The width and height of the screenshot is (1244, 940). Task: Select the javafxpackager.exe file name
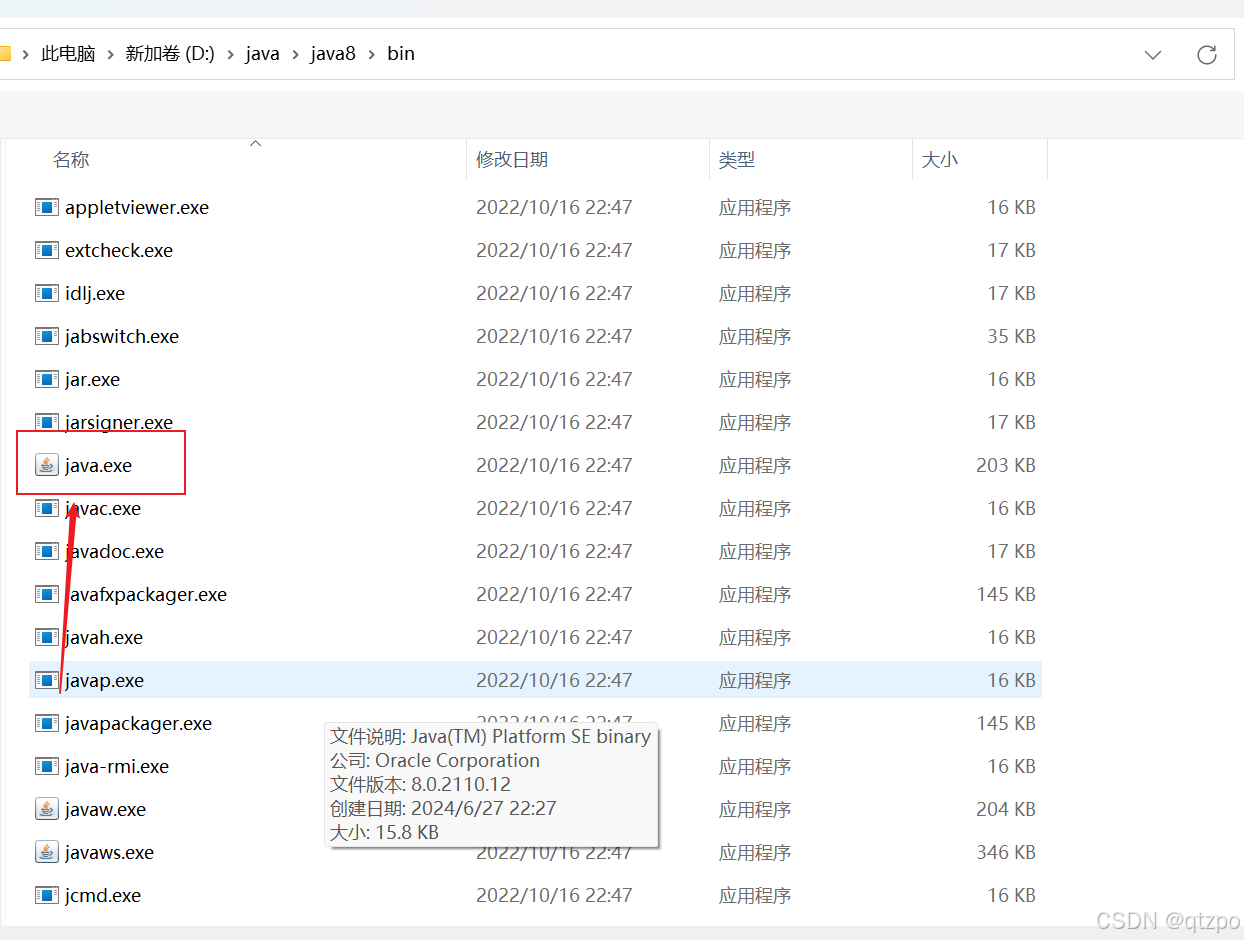[146, 594]
